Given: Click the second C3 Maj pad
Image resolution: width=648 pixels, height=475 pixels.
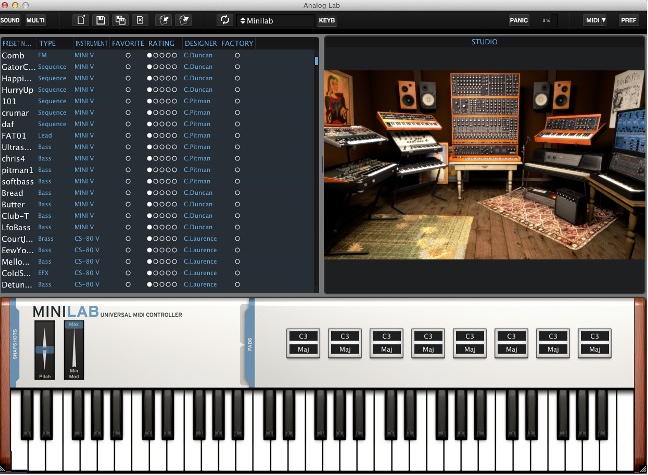Looking at the screenshot, I should (x=345, y=343).
